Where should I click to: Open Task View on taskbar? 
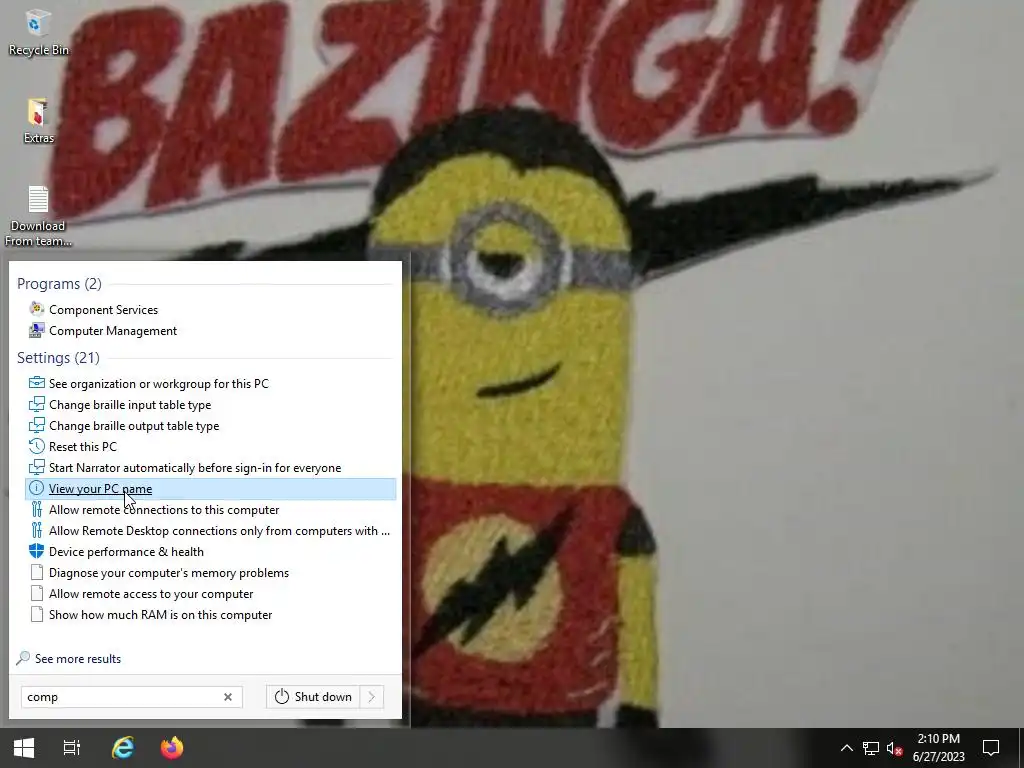72,748
